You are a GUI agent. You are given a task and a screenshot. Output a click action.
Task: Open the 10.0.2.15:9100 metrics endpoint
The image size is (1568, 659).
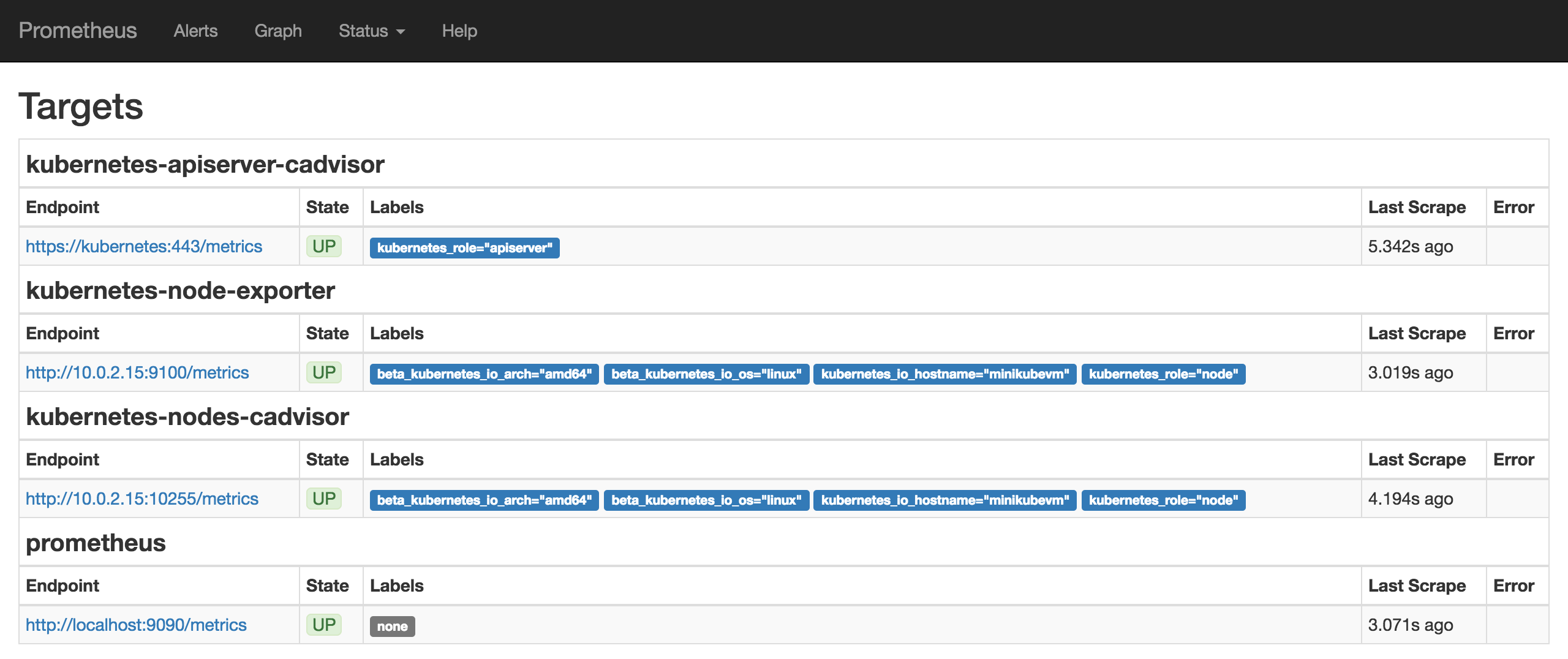pyautogui.click(x=137, y=372)
